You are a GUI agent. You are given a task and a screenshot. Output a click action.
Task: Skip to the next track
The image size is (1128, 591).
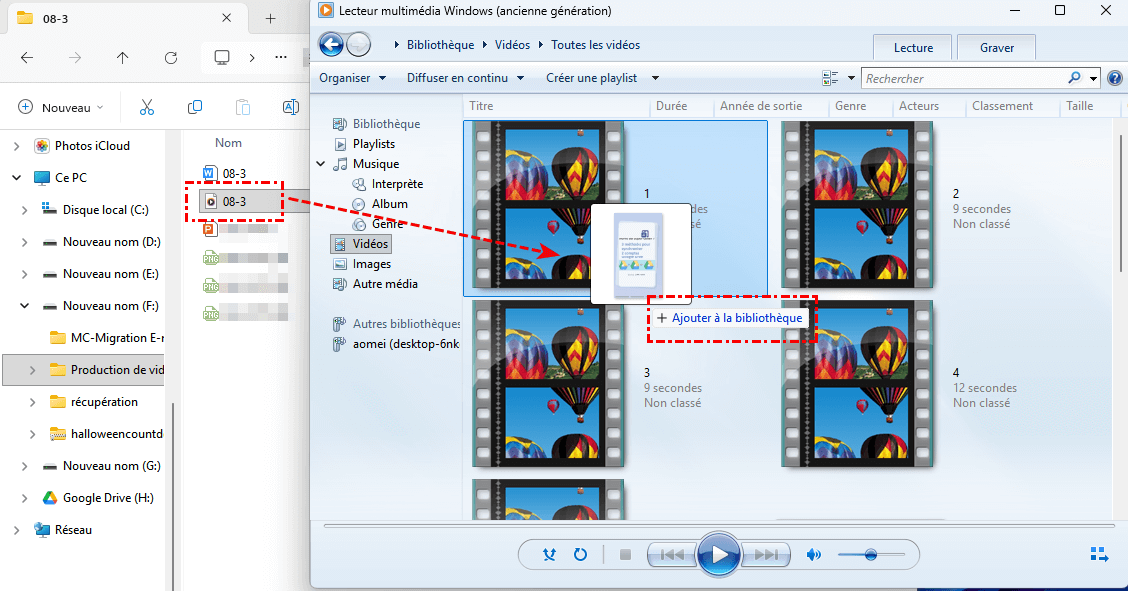(766, 554)
